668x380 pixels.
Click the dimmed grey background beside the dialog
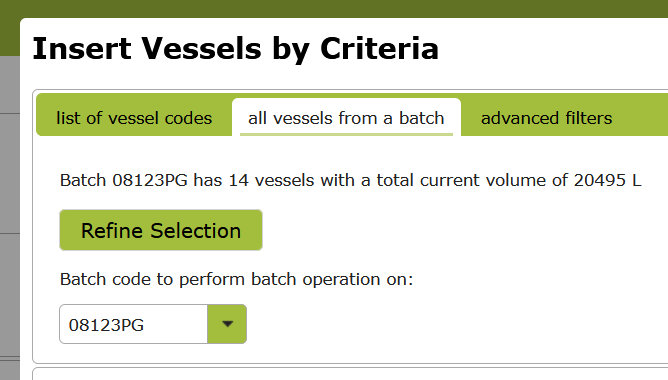coord(9,213)
